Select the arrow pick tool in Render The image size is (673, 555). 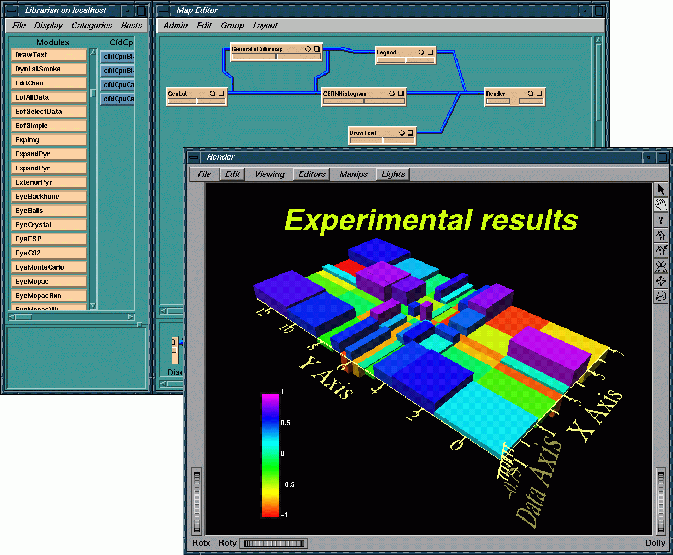point(660,189)
